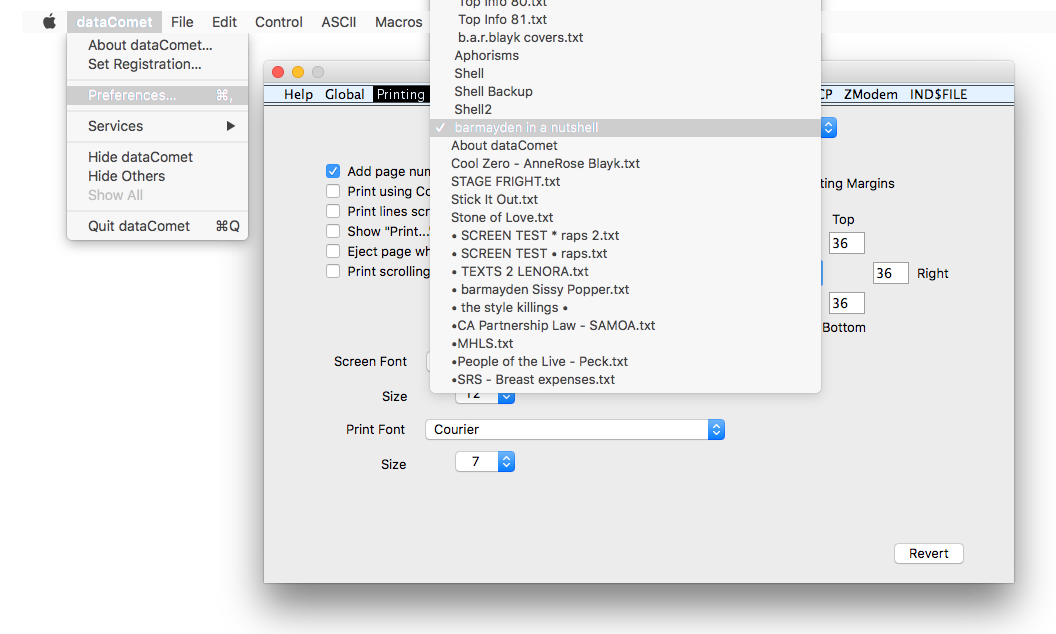Toggle the Show "Print..." checkbox

[x=333, y=231]
